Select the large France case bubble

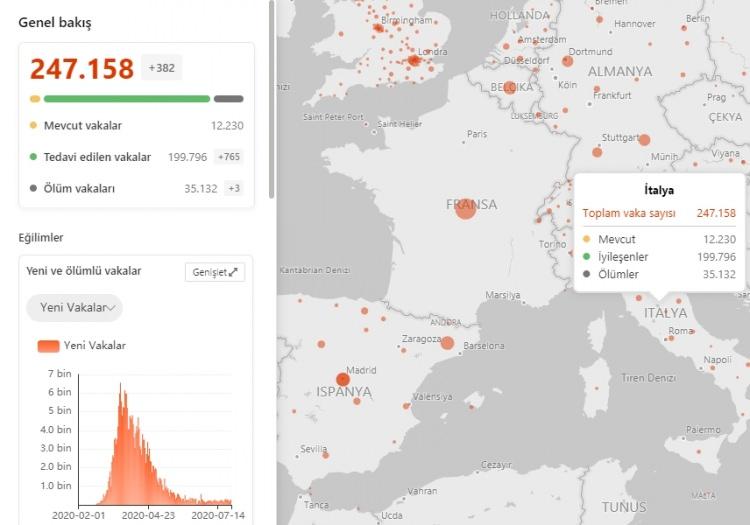(465, 208)
